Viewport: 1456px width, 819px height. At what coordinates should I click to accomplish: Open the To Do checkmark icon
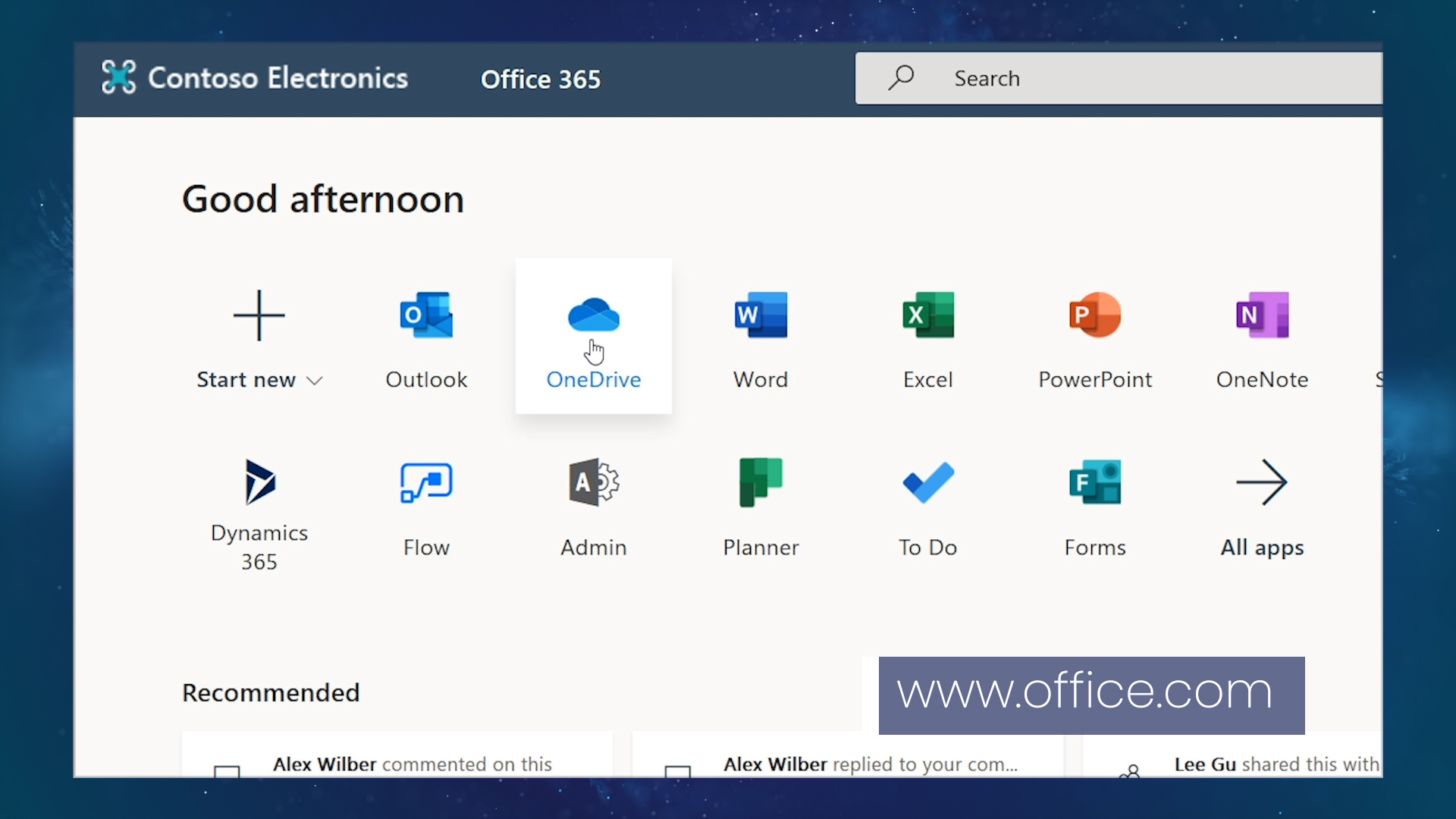928,482
